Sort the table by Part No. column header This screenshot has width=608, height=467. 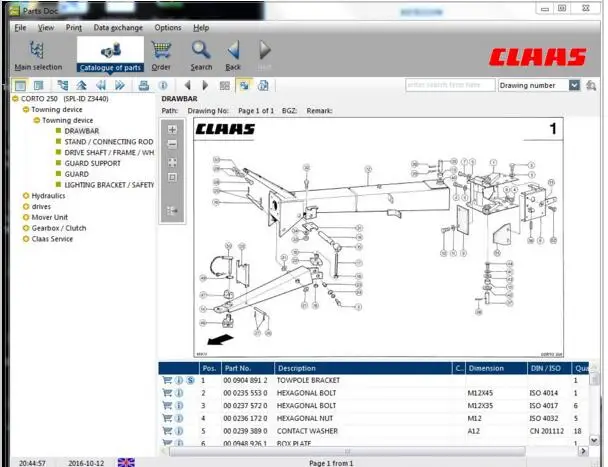[244, 368]
